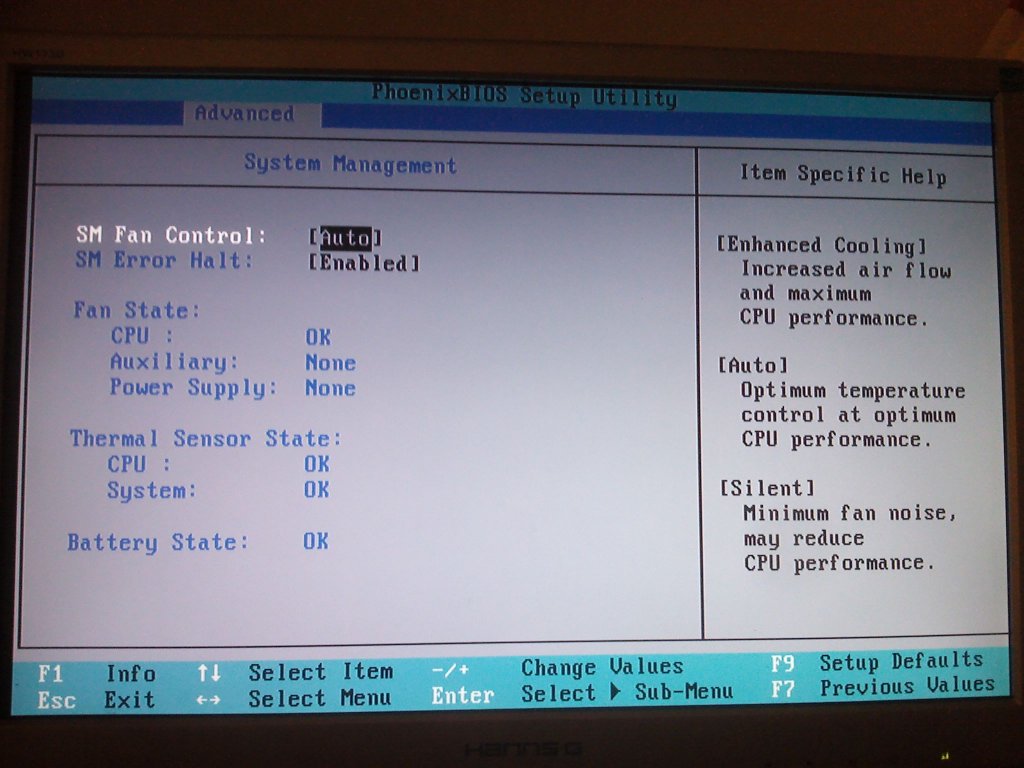
Task: Click the System thermal sensor label
Action: [152, 490]
